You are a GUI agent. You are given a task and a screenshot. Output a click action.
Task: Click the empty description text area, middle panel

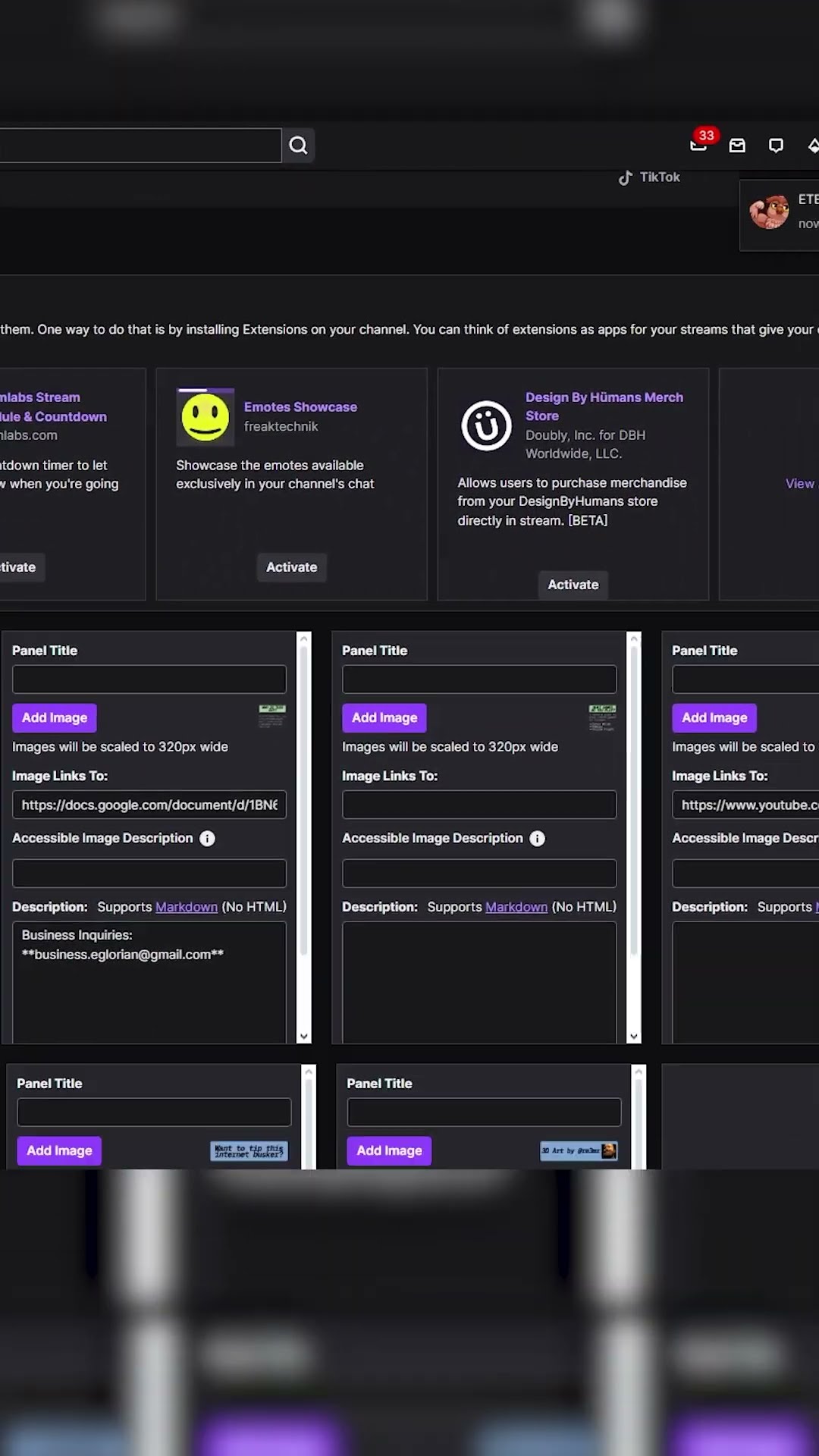pyautogui.click(x=479, y=983)
